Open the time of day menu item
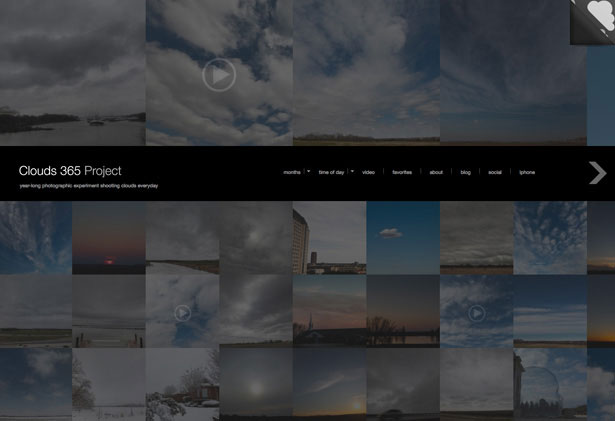Screen dimensions: 615x421 point(331,172)
